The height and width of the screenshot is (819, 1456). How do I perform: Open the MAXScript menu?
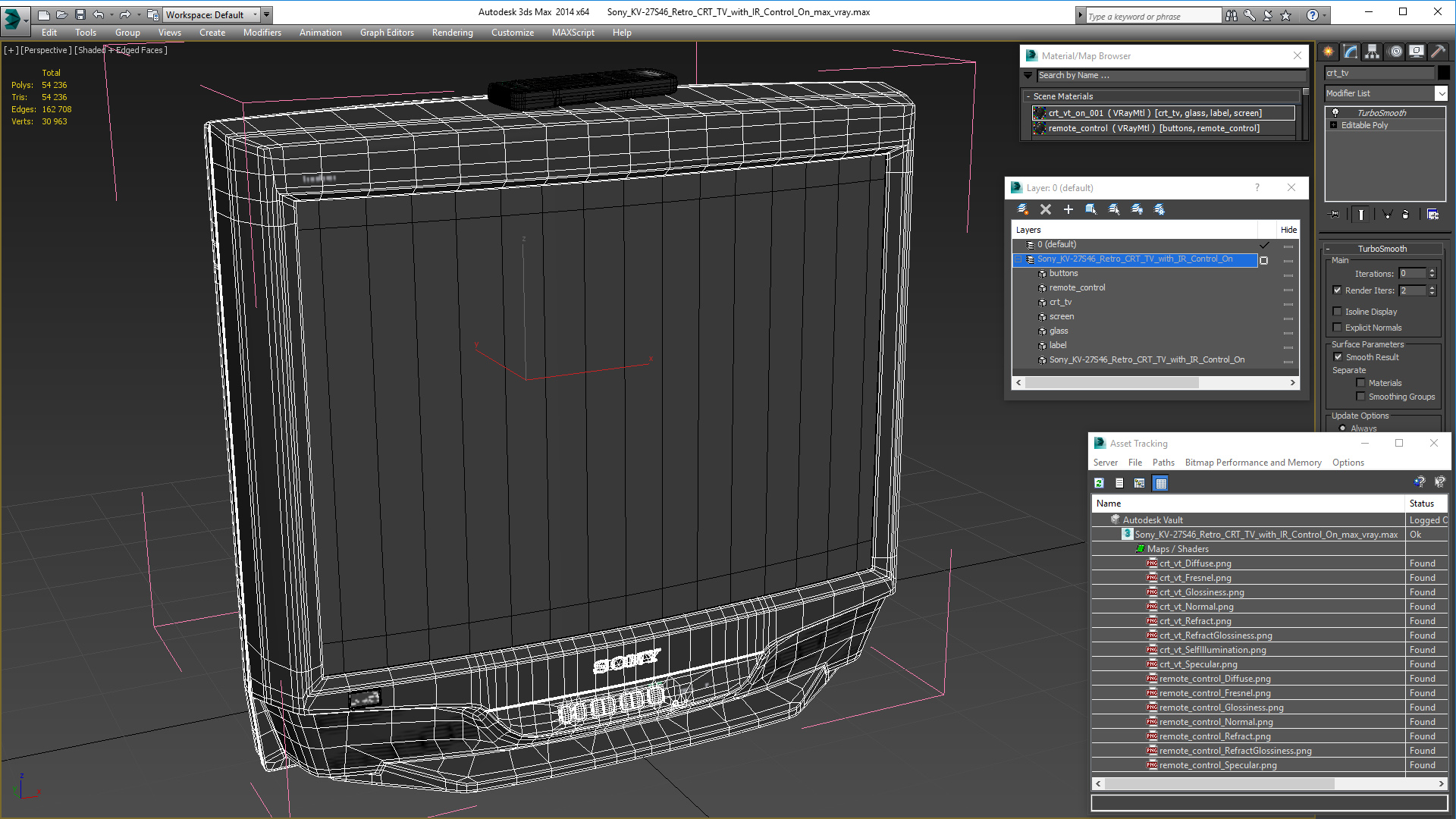573,33
